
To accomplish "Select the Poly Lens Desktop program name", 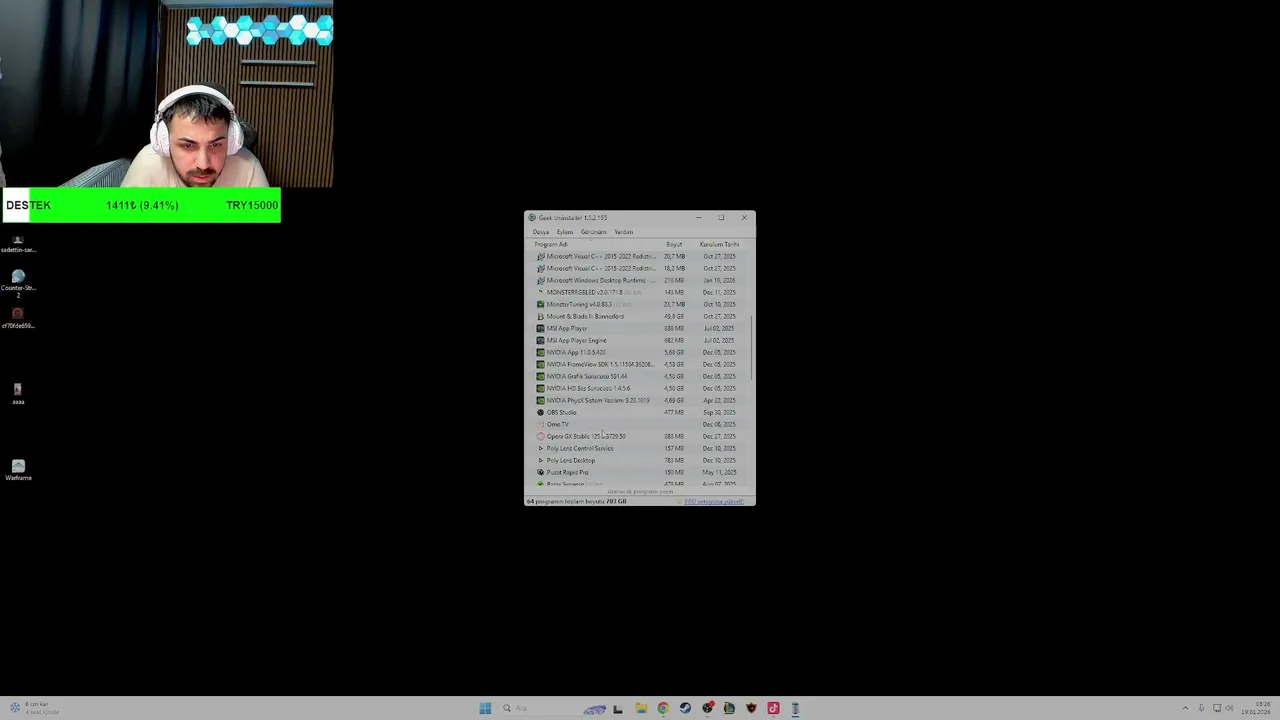I will coord(571,460).
